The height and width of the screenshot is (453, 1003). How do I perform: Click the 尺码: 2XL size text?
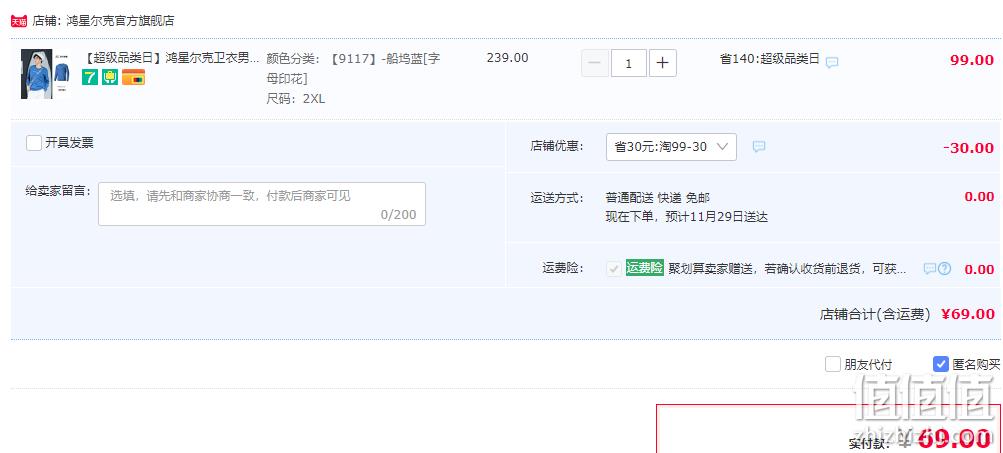tap(296, 99)
